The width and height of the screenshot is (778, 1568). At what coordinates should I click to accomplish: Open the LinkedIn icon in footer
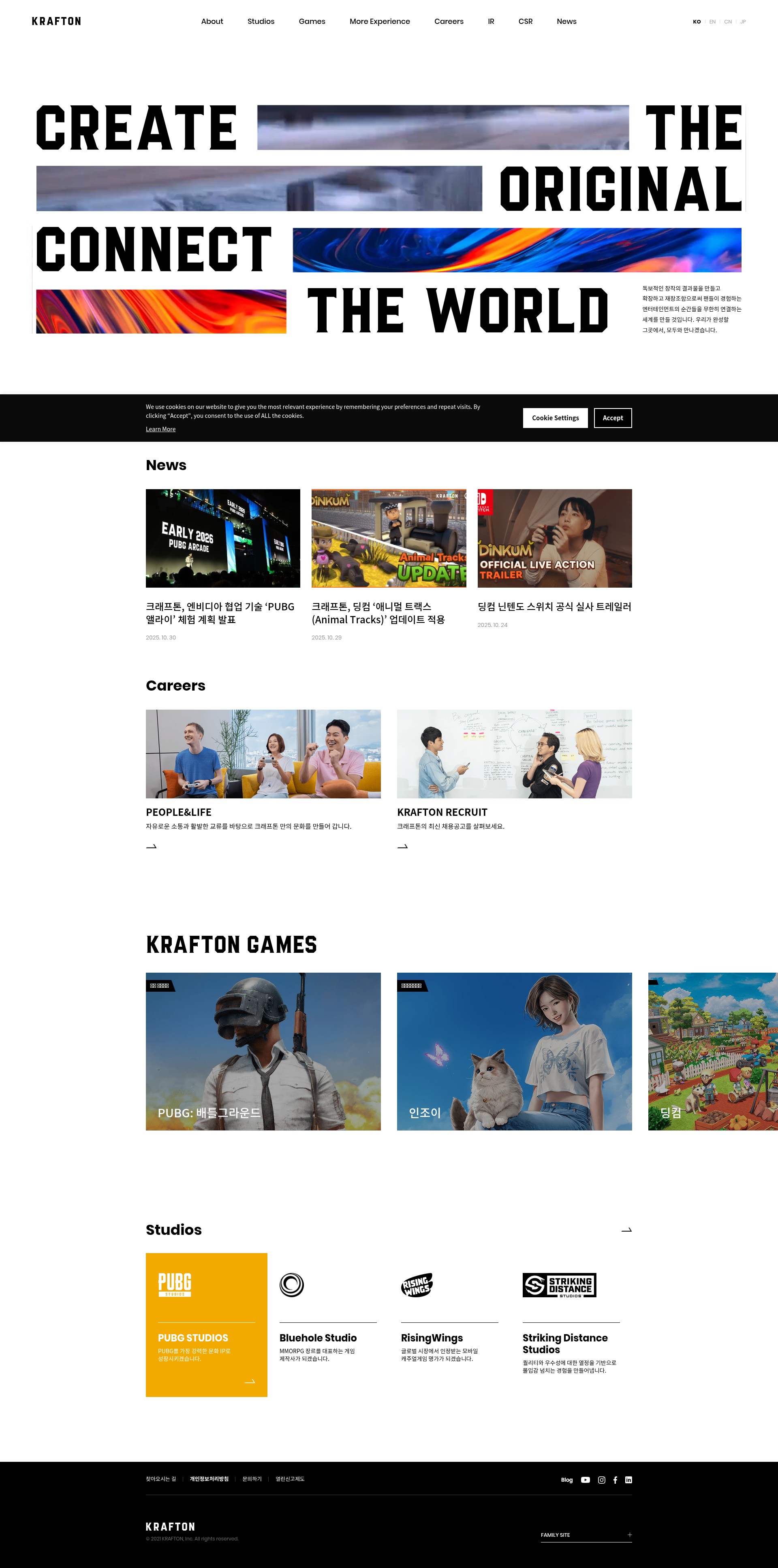point(628,1480)
